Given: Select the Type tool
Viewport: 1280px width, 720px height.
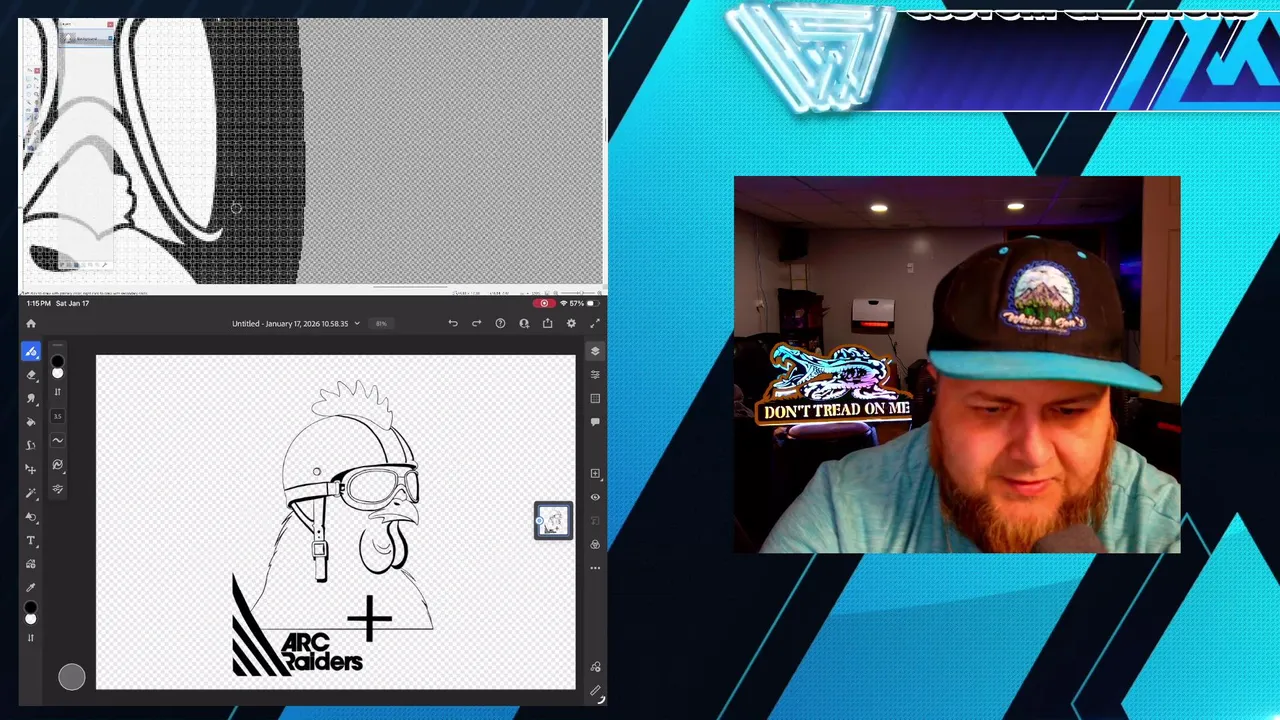Looking at the screenshot, I should click(31, 541).
